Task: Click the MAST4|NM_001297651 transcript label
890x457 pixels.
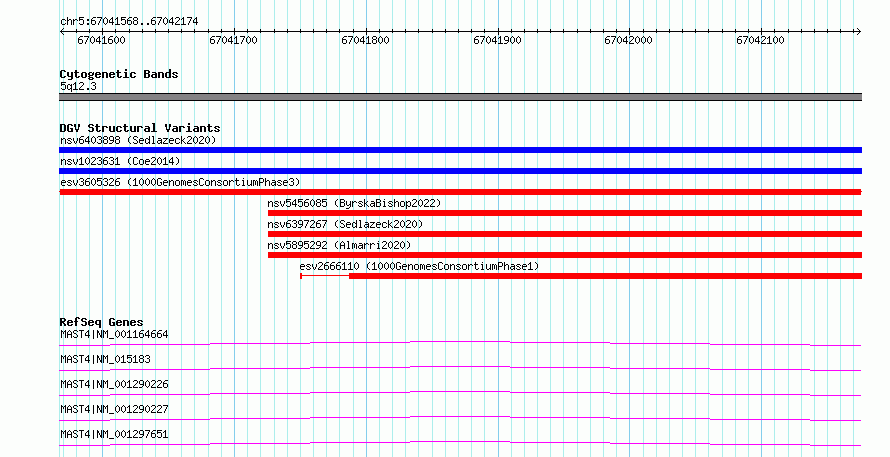Action: point(114,434)
